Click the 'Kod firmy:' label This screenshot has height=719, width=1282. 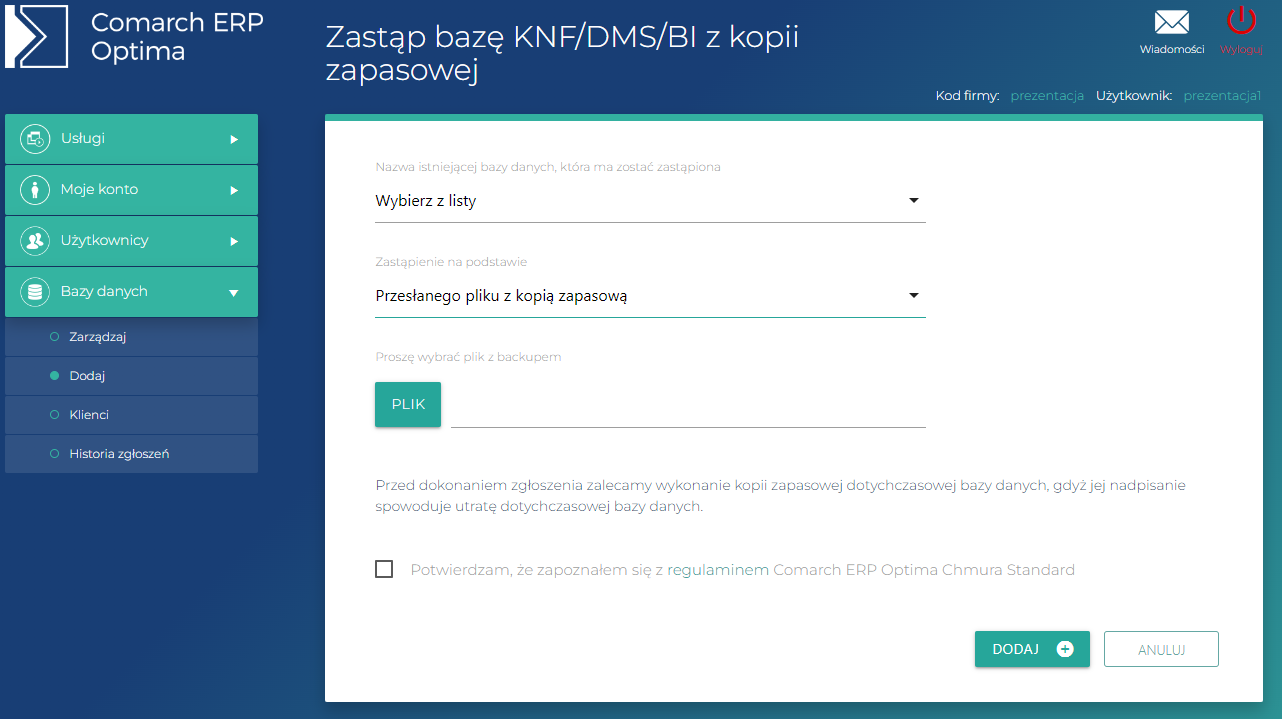click(968, 96)
